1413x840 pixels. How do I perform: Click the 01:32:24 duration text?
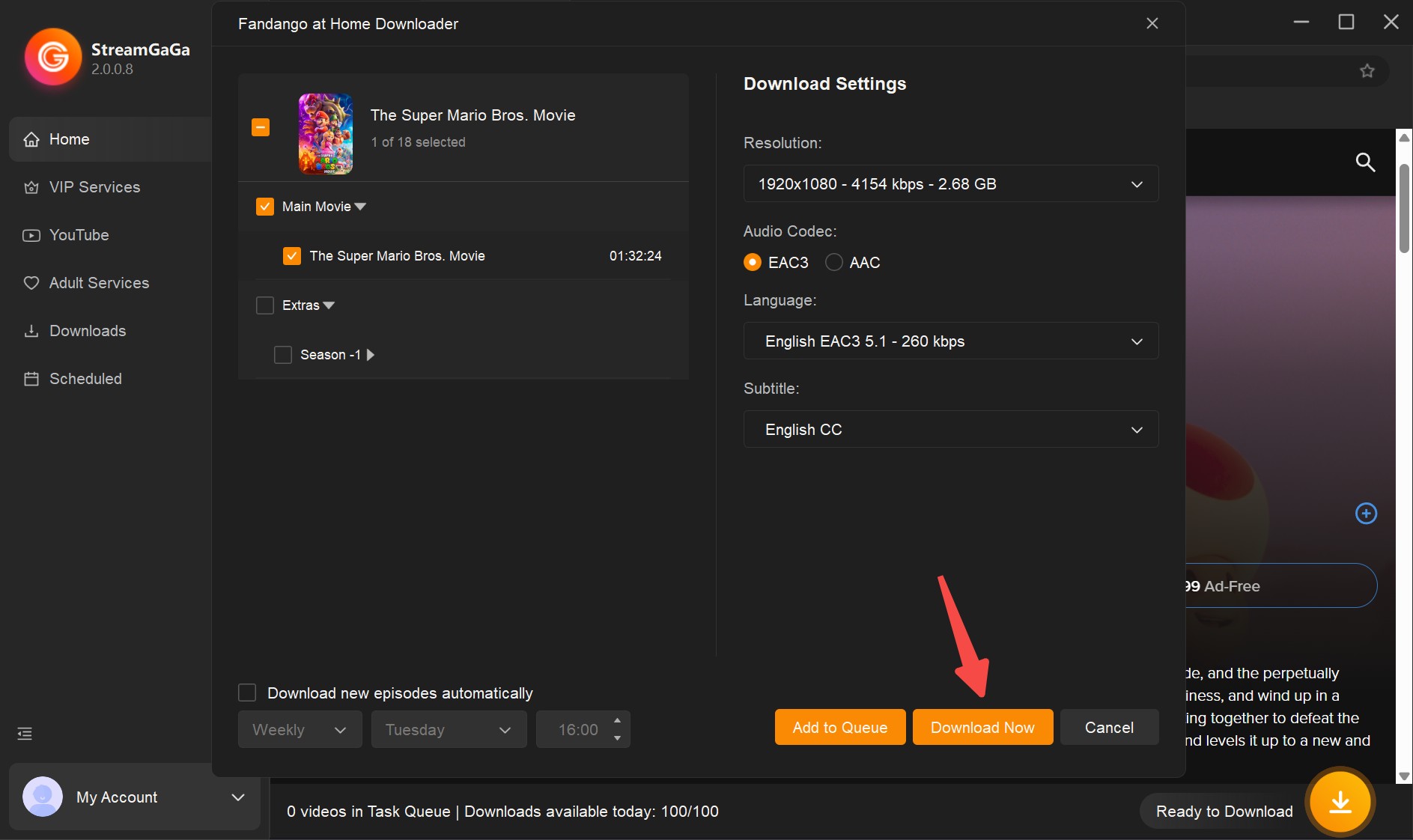pyautogui.click(x=635, y=256)
